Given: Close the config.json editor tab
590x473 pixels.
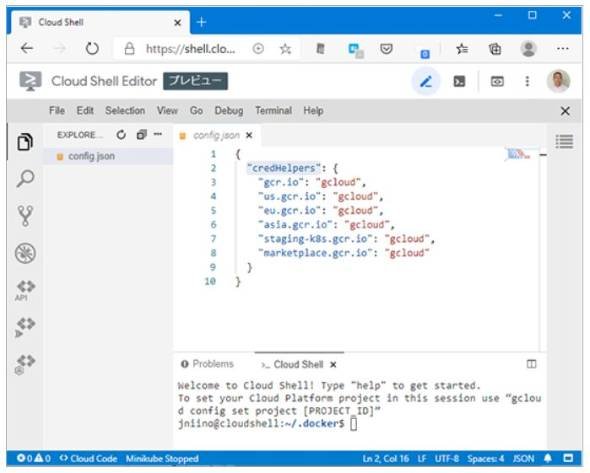Looking at the screenshot, I should (249, 135).
